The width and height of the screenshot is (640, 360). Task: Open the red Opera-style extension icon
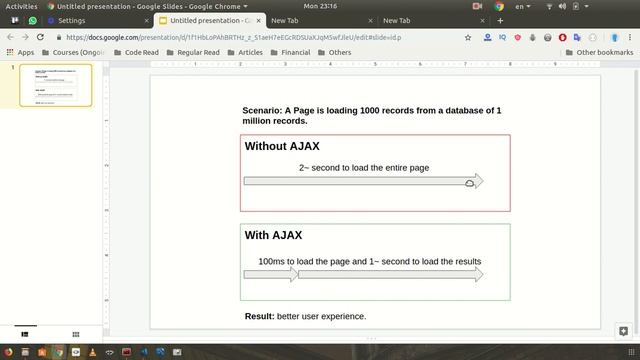[562, 38]
